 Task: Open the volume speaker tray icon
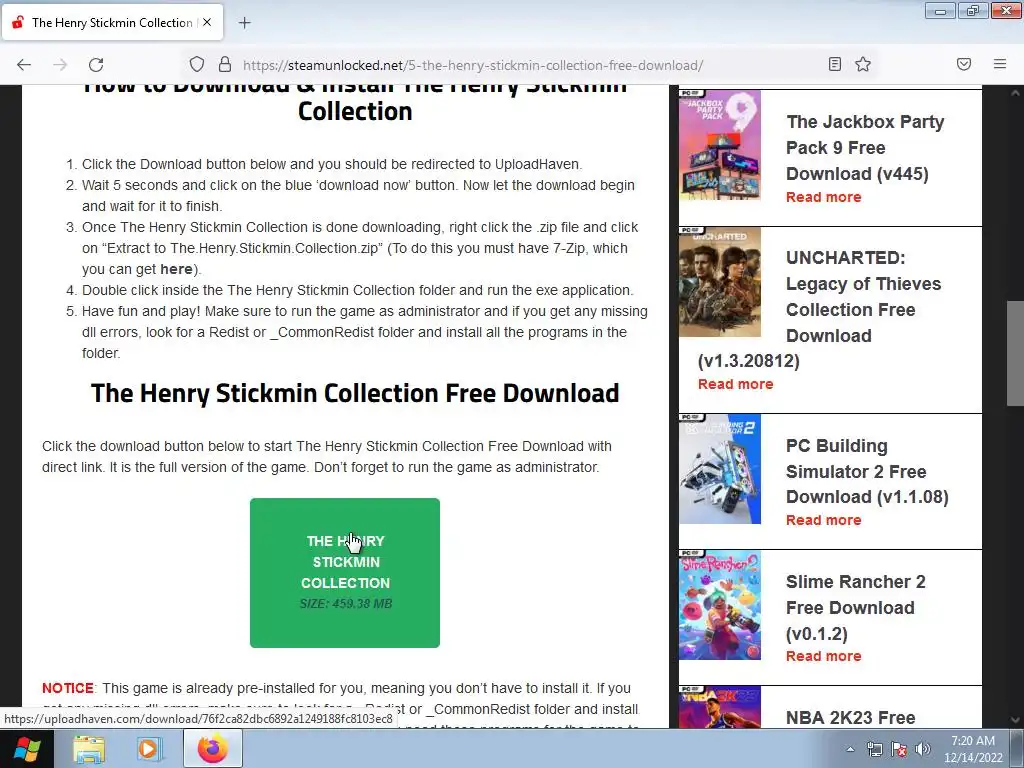coord(923,749)
